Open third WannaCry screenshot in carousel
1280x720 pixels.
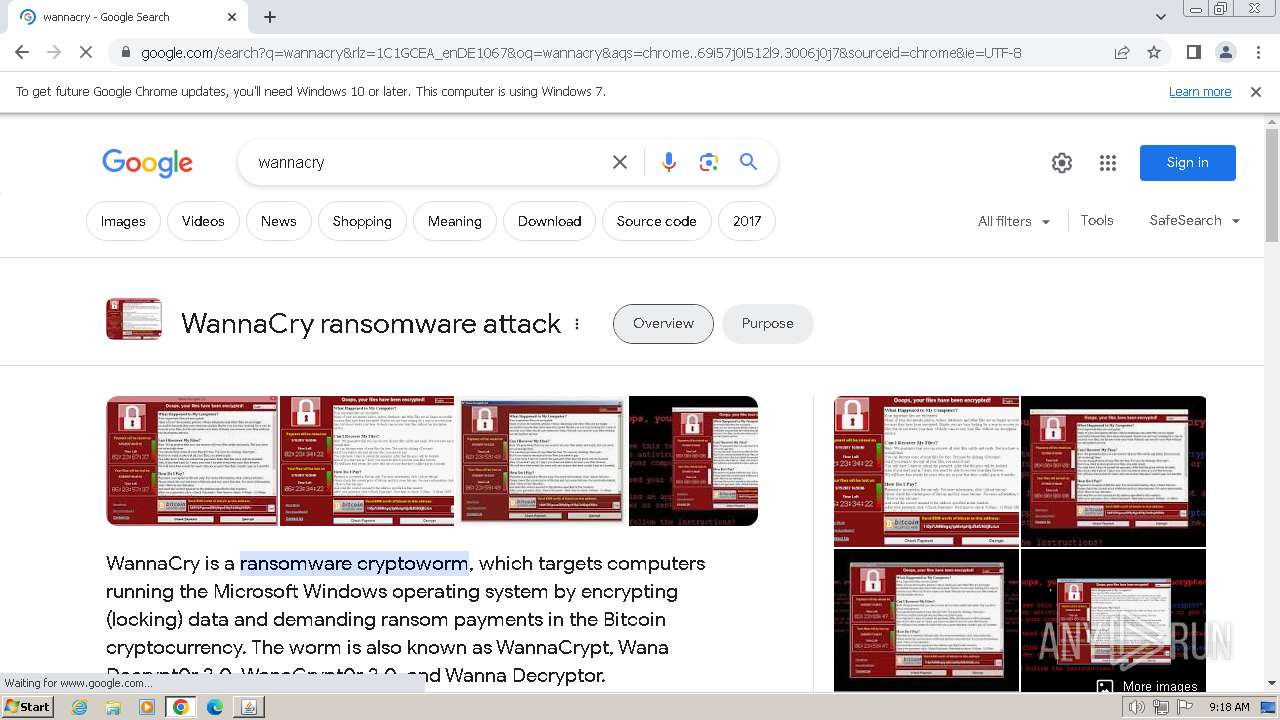point(541,460)
